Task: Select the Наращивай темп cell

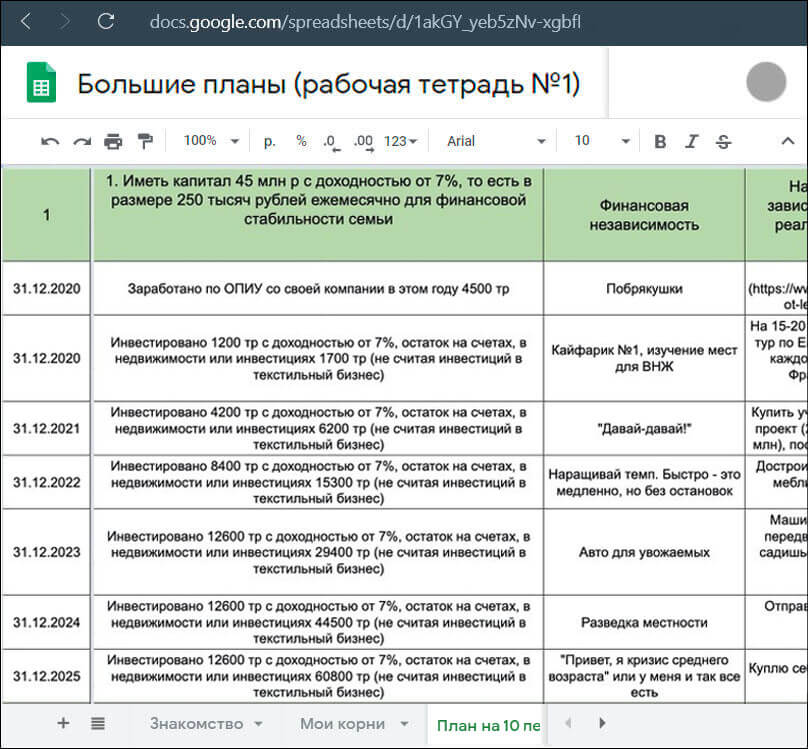Action: (x=644, y=483)
